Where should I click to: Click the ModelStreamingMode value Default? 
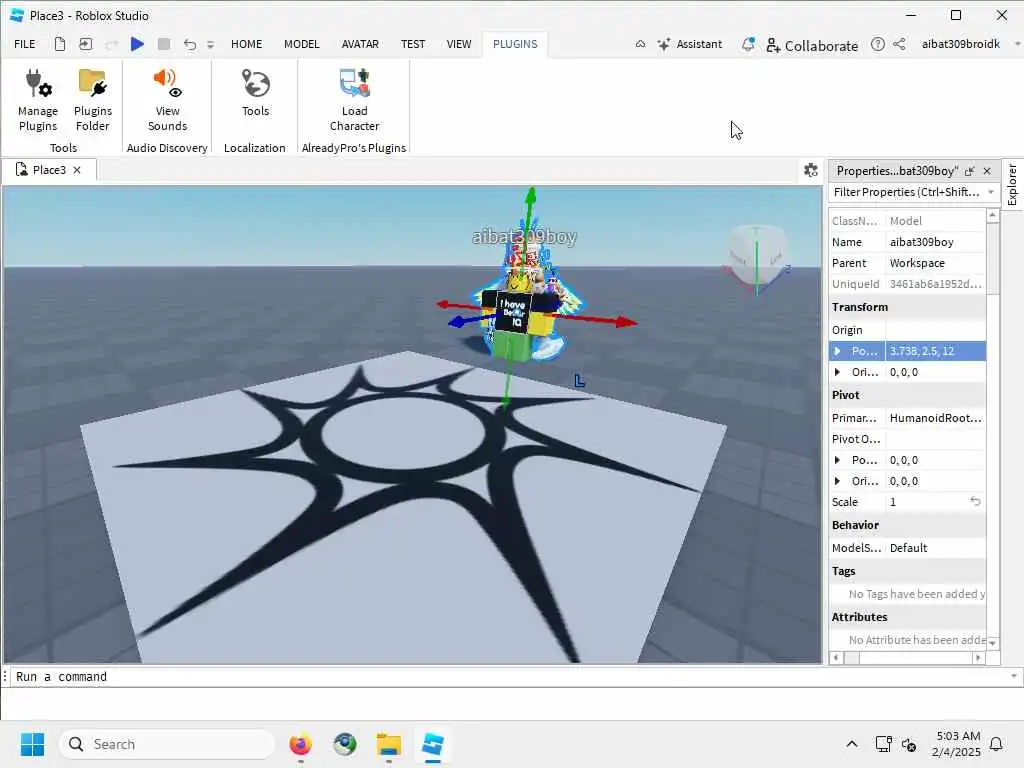(935, 548)
